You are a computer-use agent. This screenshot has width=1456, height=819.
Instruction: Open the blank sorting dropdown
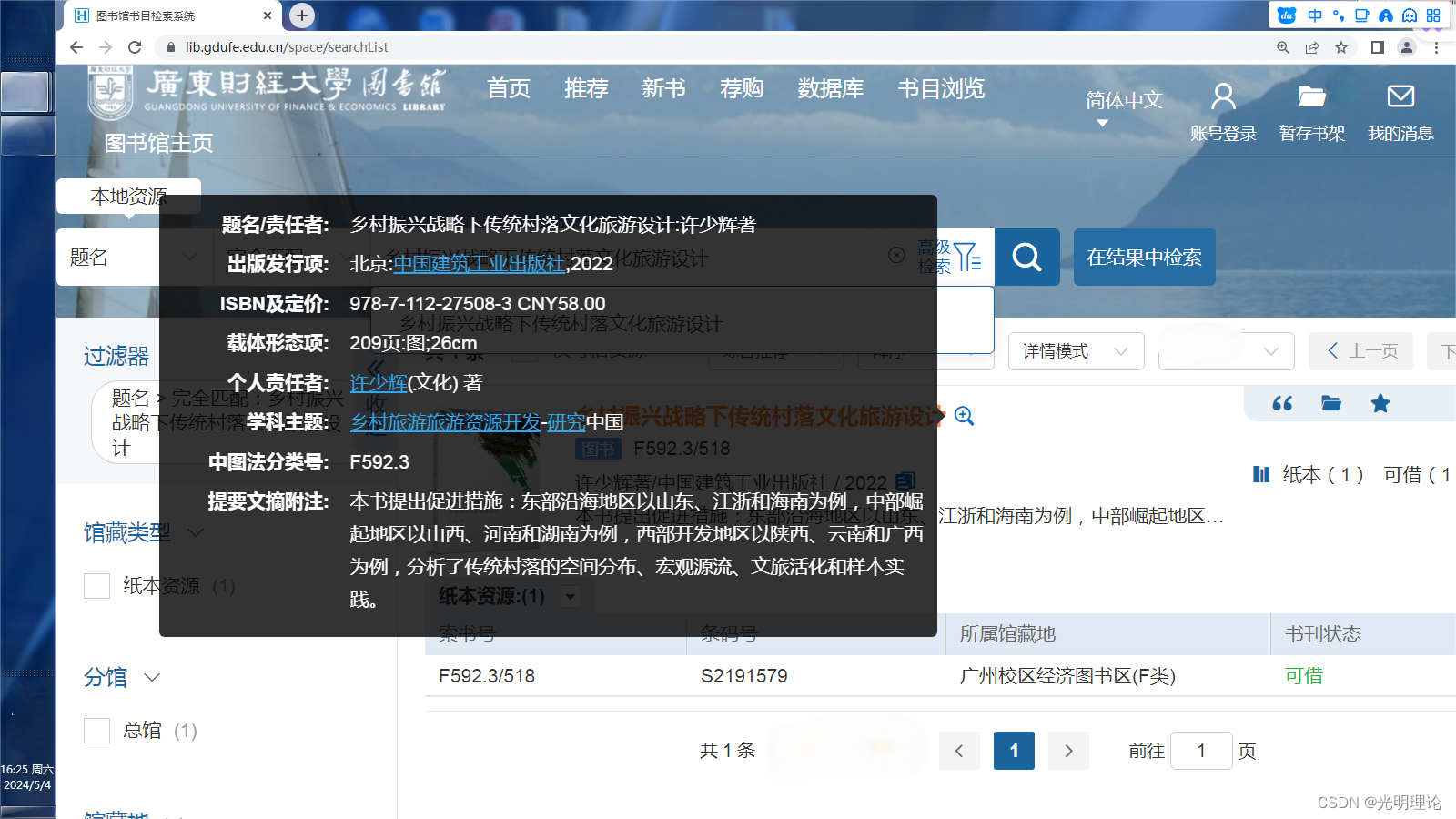(x=1226, y=351)
